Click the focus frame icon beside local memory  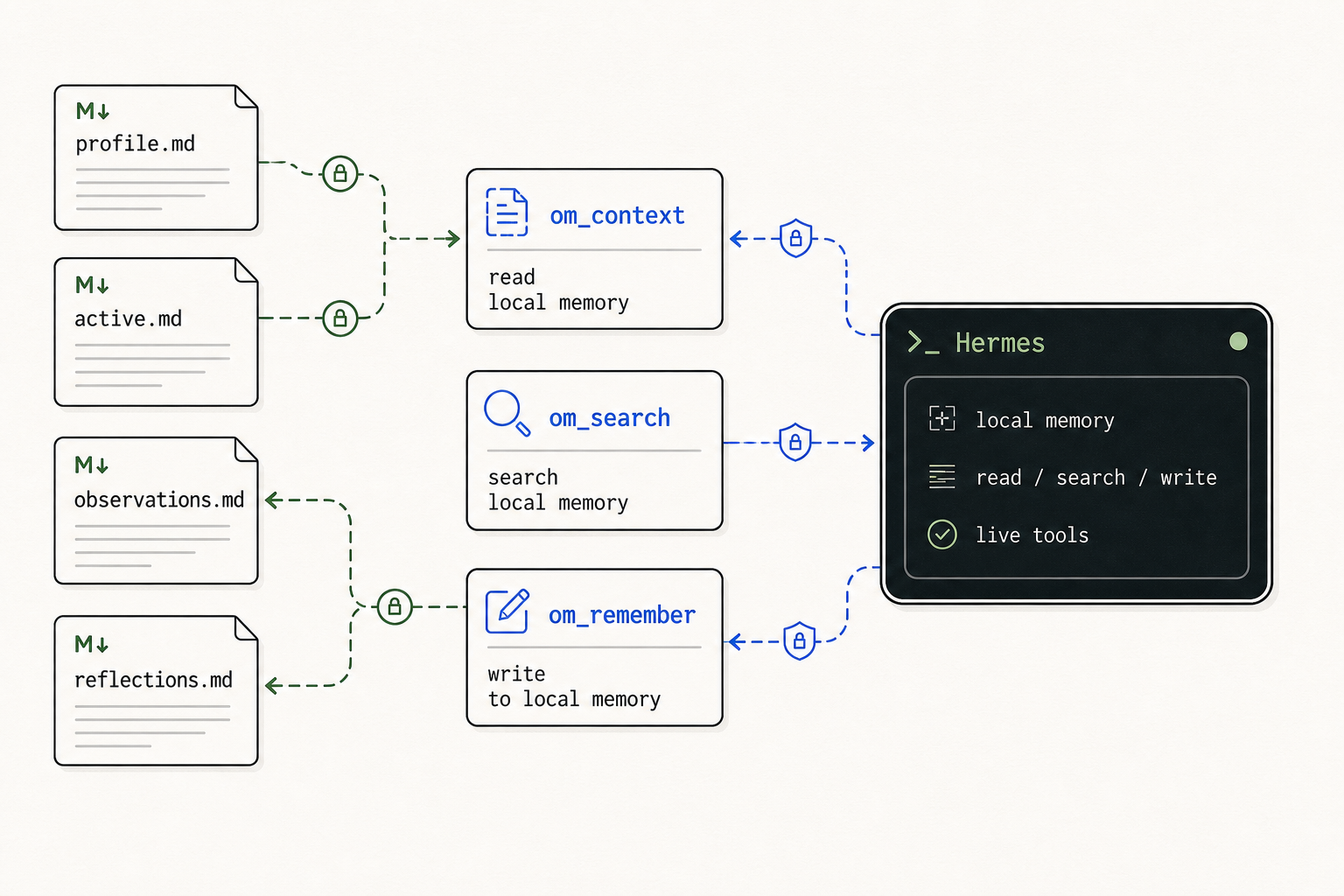942,418
